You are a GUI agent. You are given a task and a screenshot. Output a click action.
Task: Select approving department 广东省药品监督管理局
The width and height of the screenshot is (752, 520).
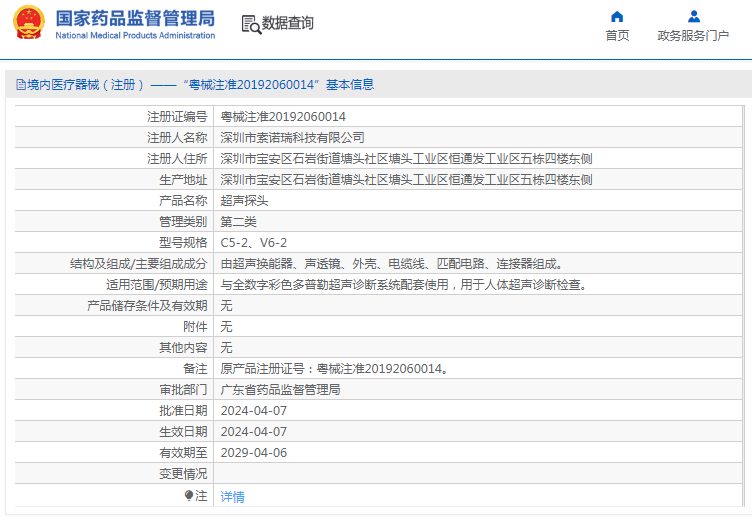(280, 390)
